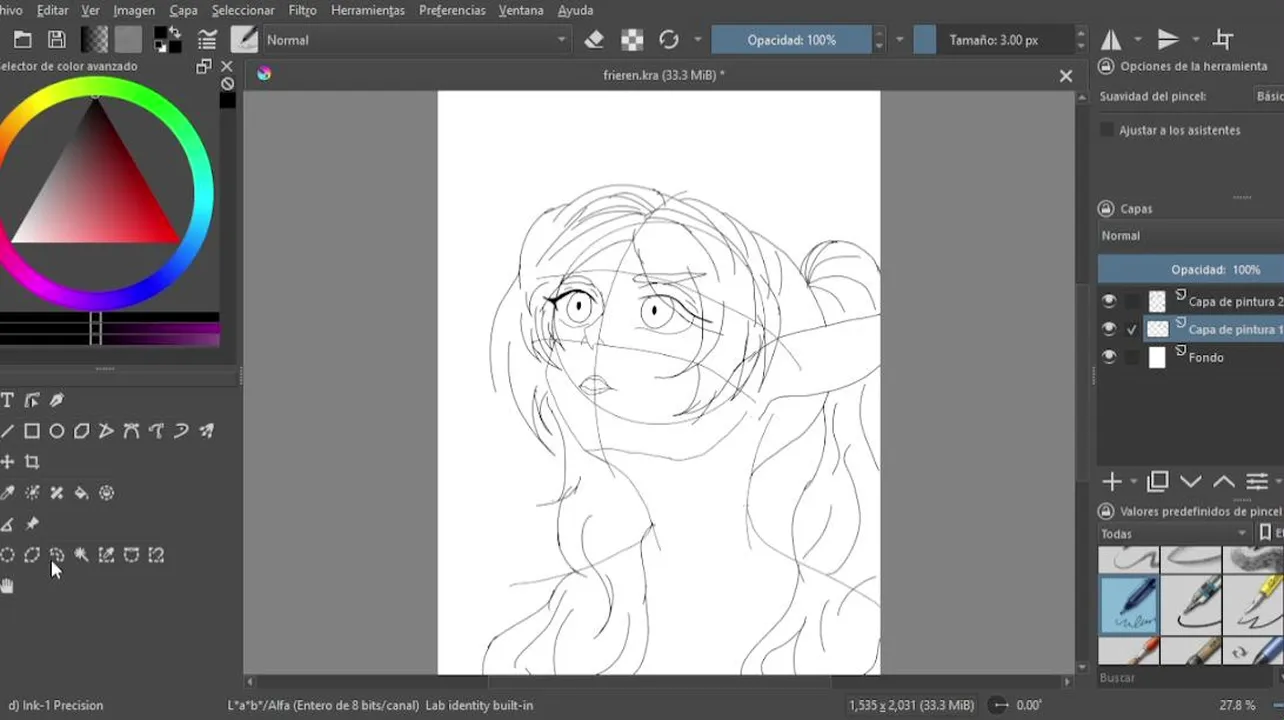Viewport: 1284px width, 720px height.
Task: Select the Bezier Curve tool
Action: [x=131, y=431]
